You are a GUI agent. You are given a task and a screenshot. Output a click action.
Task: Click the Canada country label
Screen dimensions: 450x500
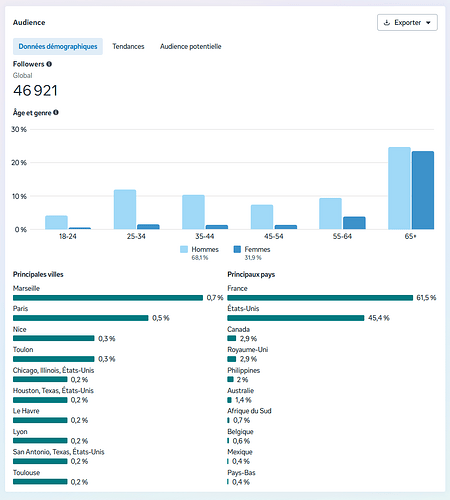239,329
